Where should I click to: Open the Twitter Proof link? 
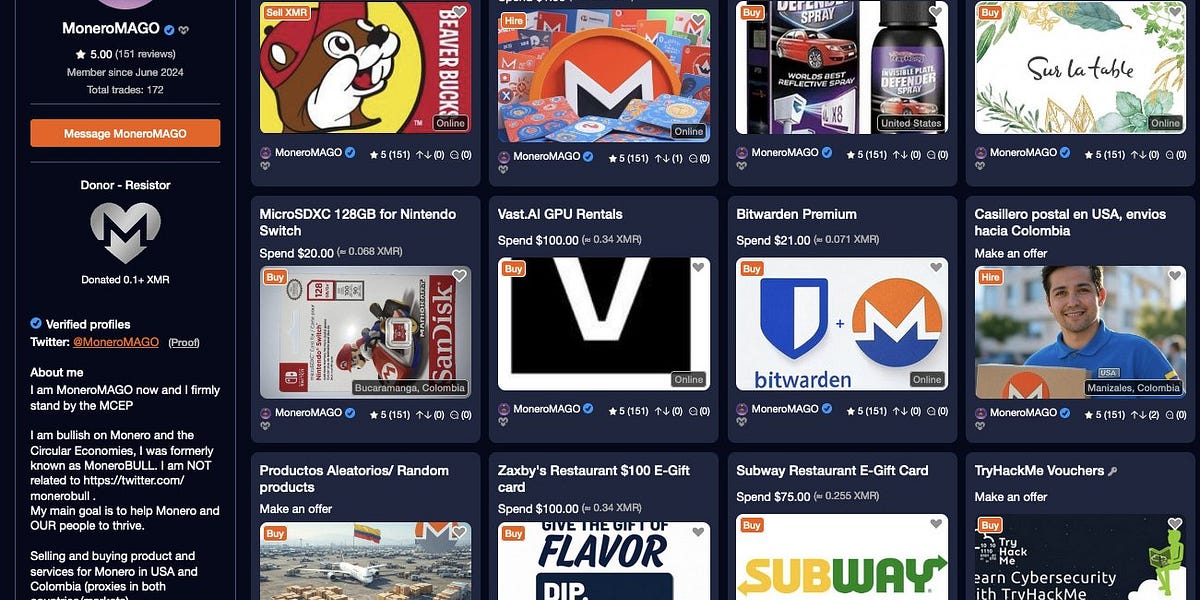coord(184,342)
